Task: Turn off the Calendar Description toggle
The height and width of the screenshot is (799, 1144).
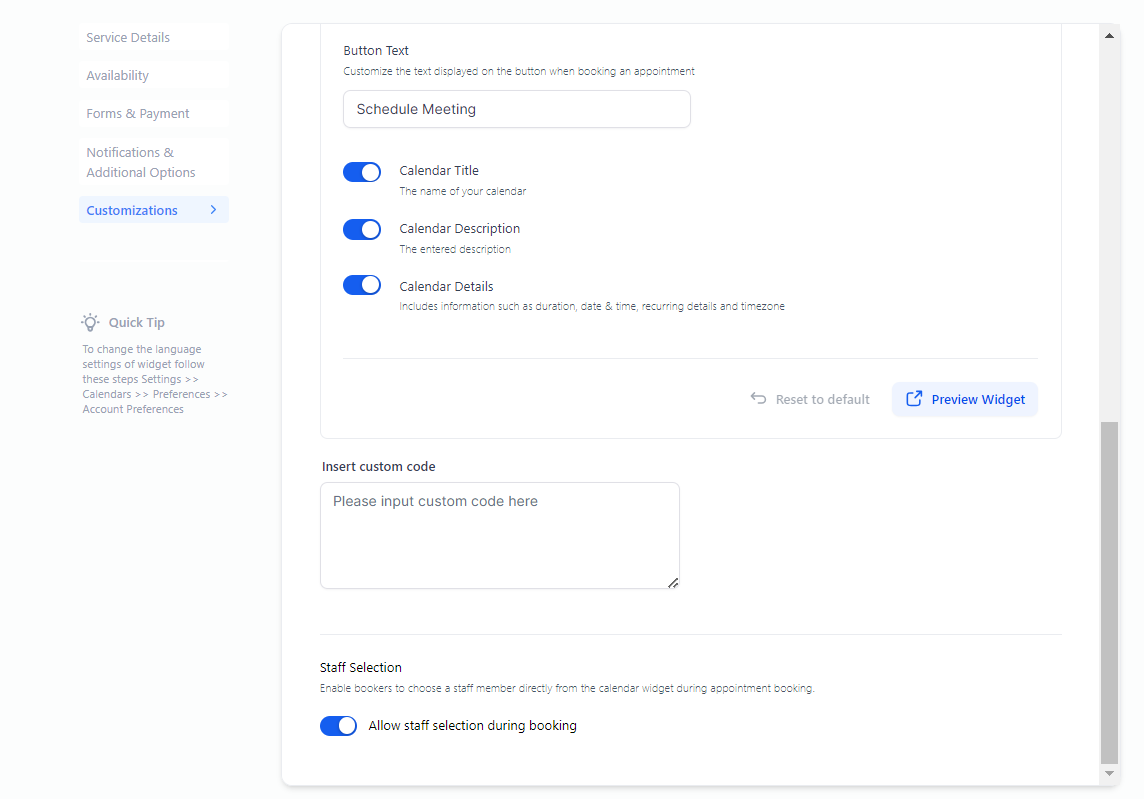Action: [x=362, y=230]
